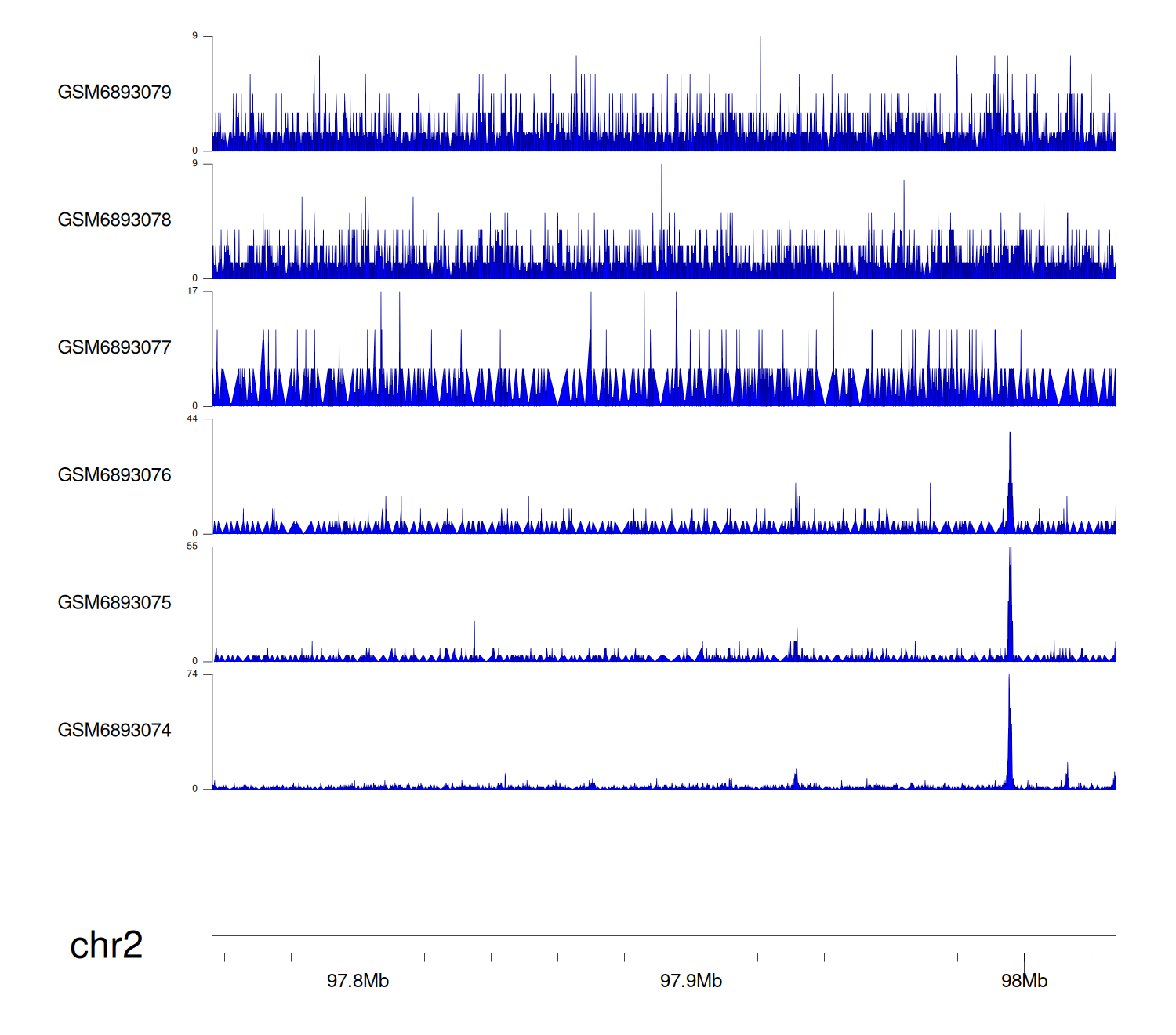The width and height of the screenshot is (1176, 1035).
Task: Click the GSM6893075 track label
Action: (114, 603)
